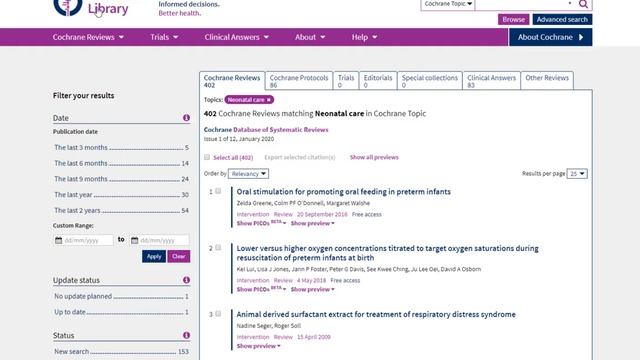Filter by The last 6 months

[121, 163]
